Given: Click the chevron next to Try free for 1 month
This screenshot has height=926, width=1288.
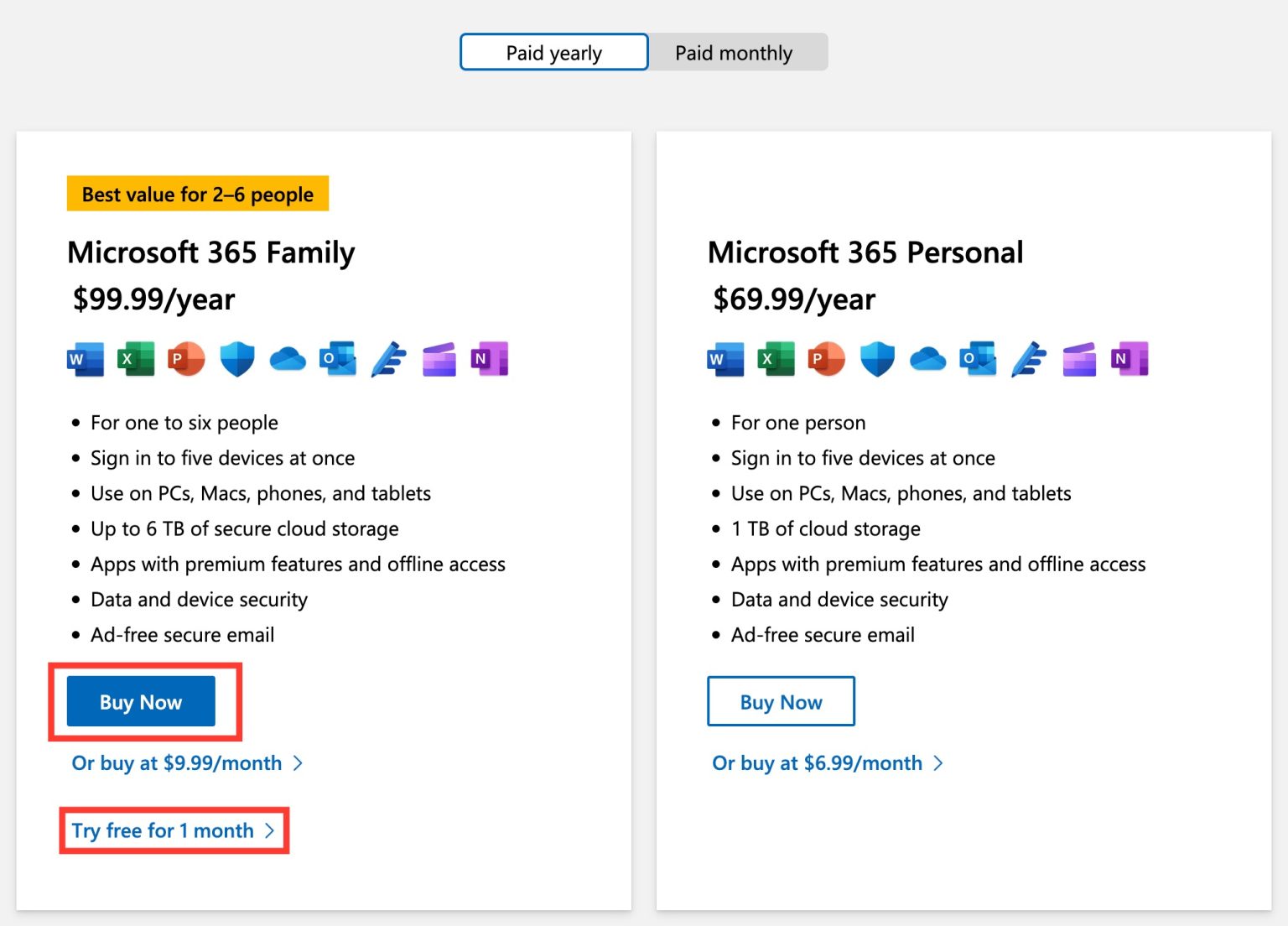Looking at the screenshot, I should click(x=269, y=830).
